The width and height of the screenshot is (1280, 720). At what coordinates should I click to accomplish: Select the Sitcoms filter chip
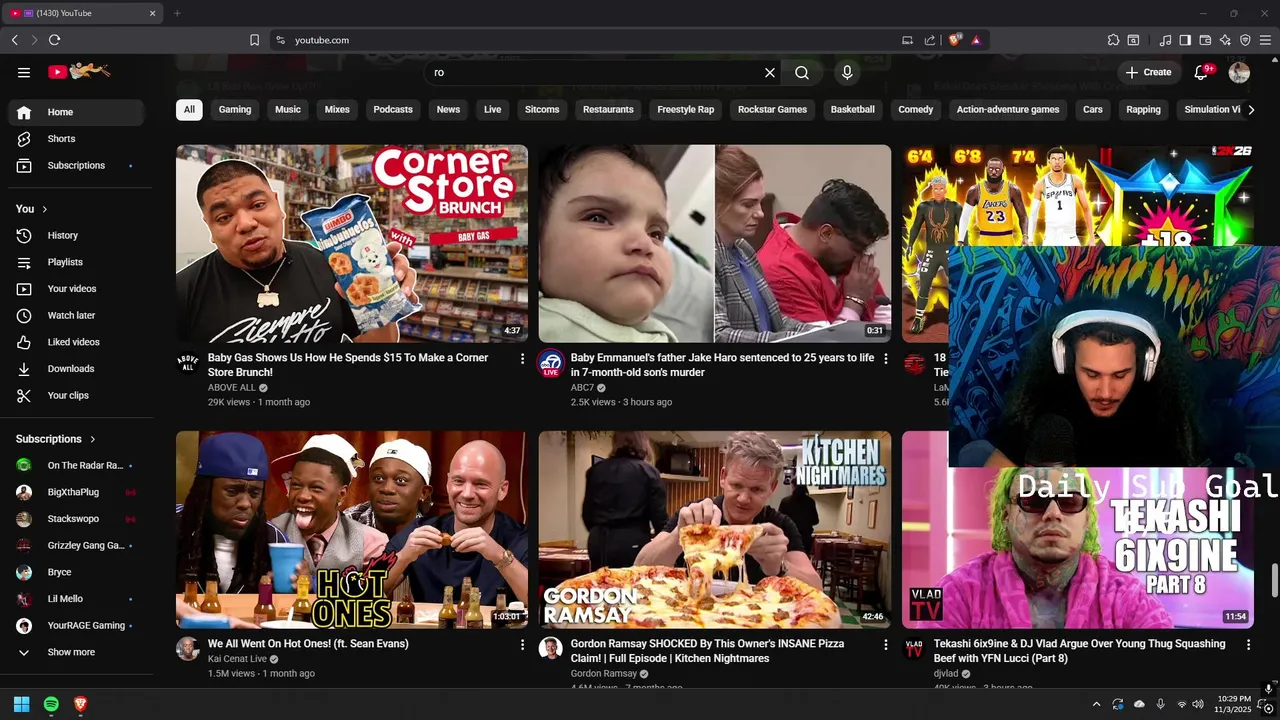click(x=542, y=110)
